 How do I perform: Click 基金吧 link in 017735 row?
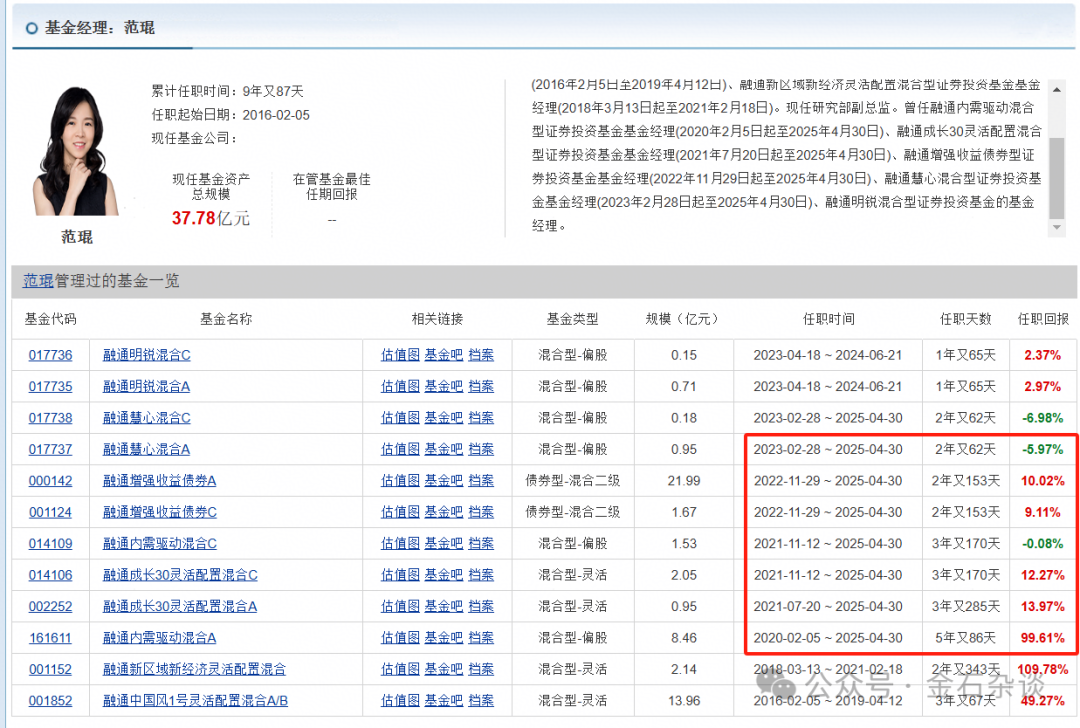pos(444,386)
